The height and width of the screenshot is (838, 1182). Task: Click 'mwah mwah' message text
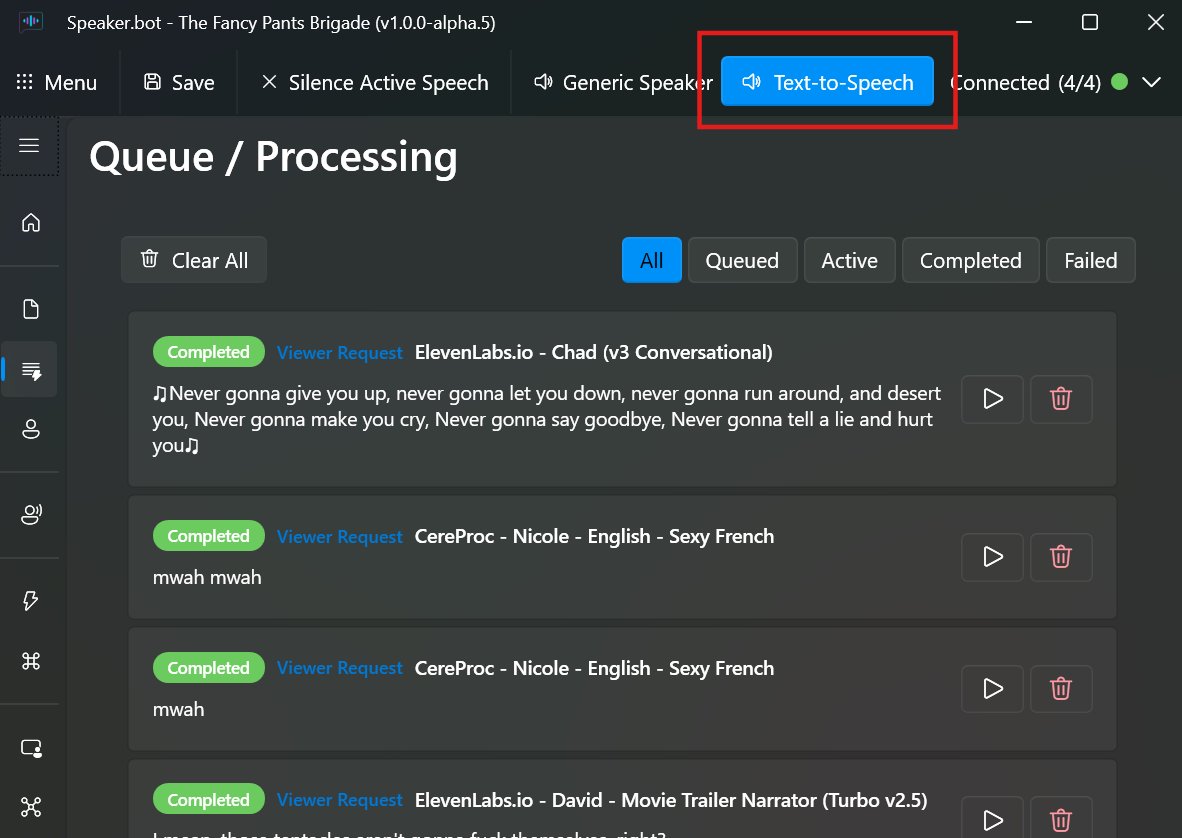click(x=207, y=577)
